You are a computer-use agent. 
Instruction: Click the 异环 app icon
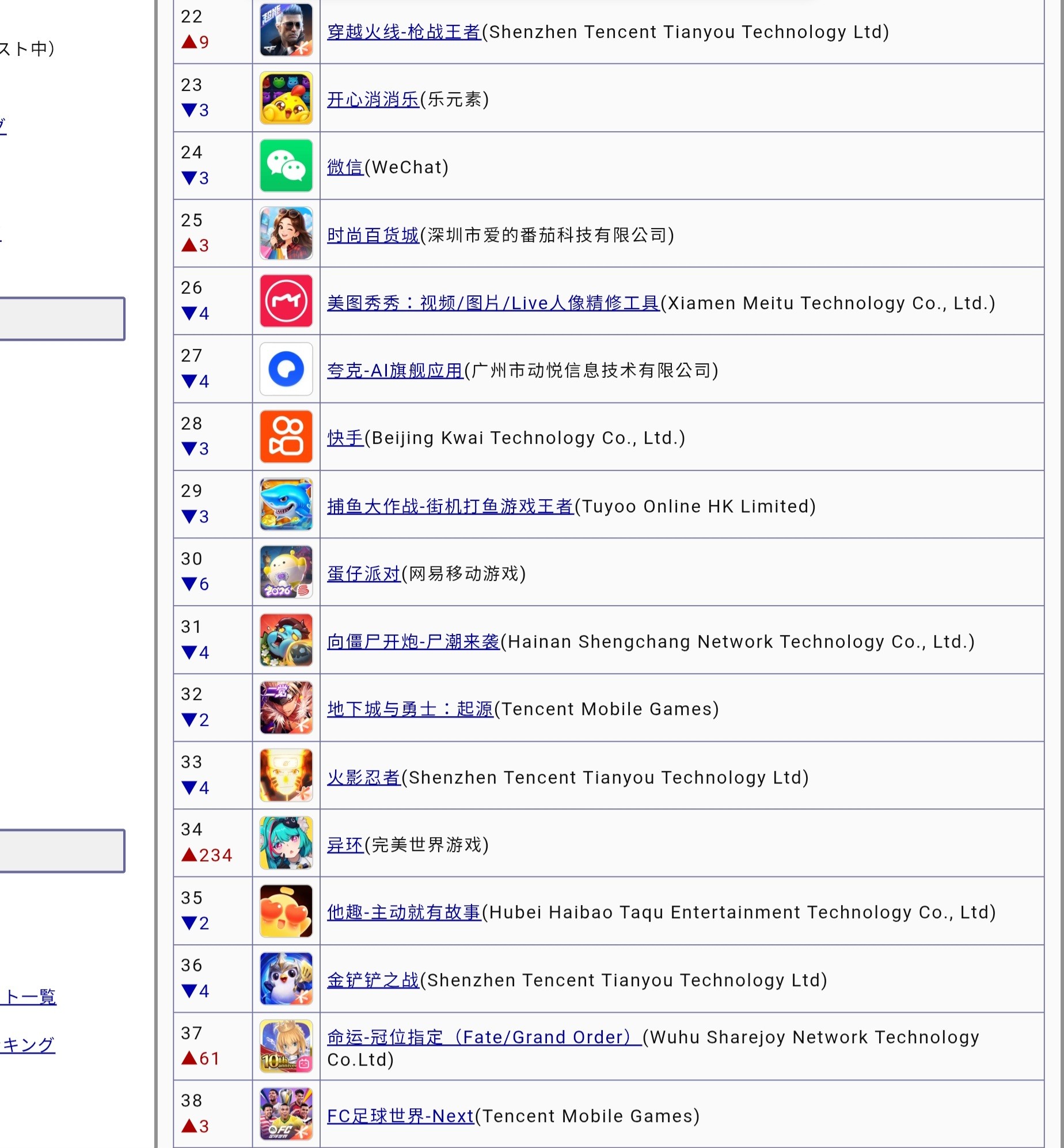tap(286, 843)
